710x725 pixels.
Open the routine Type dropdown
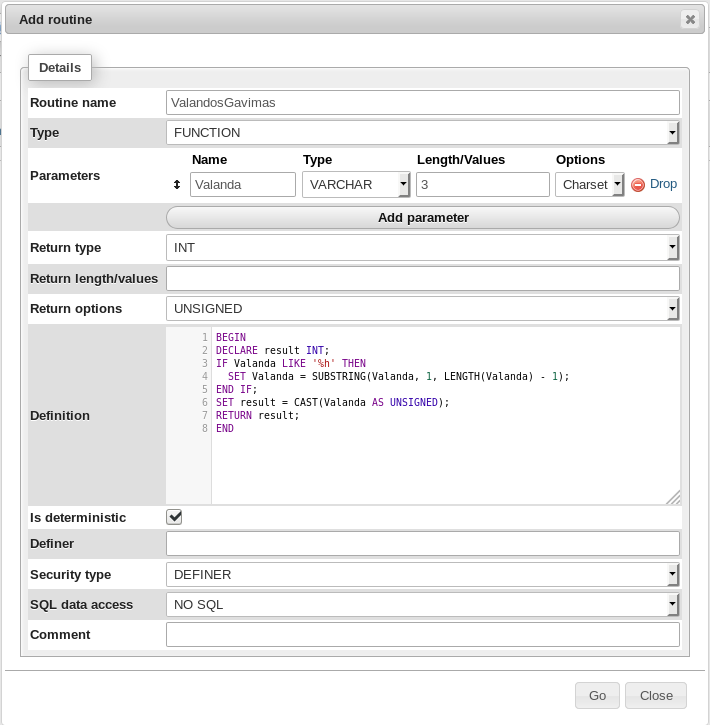coord(422,132)
